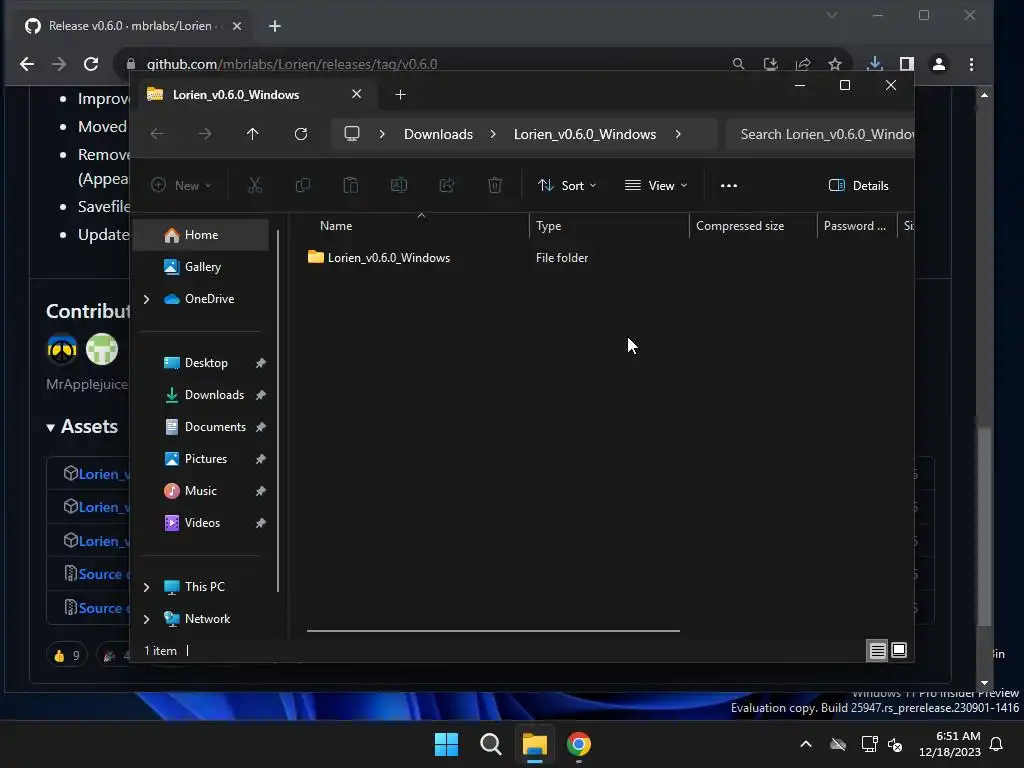Select Home in the navigation pane

201,235
